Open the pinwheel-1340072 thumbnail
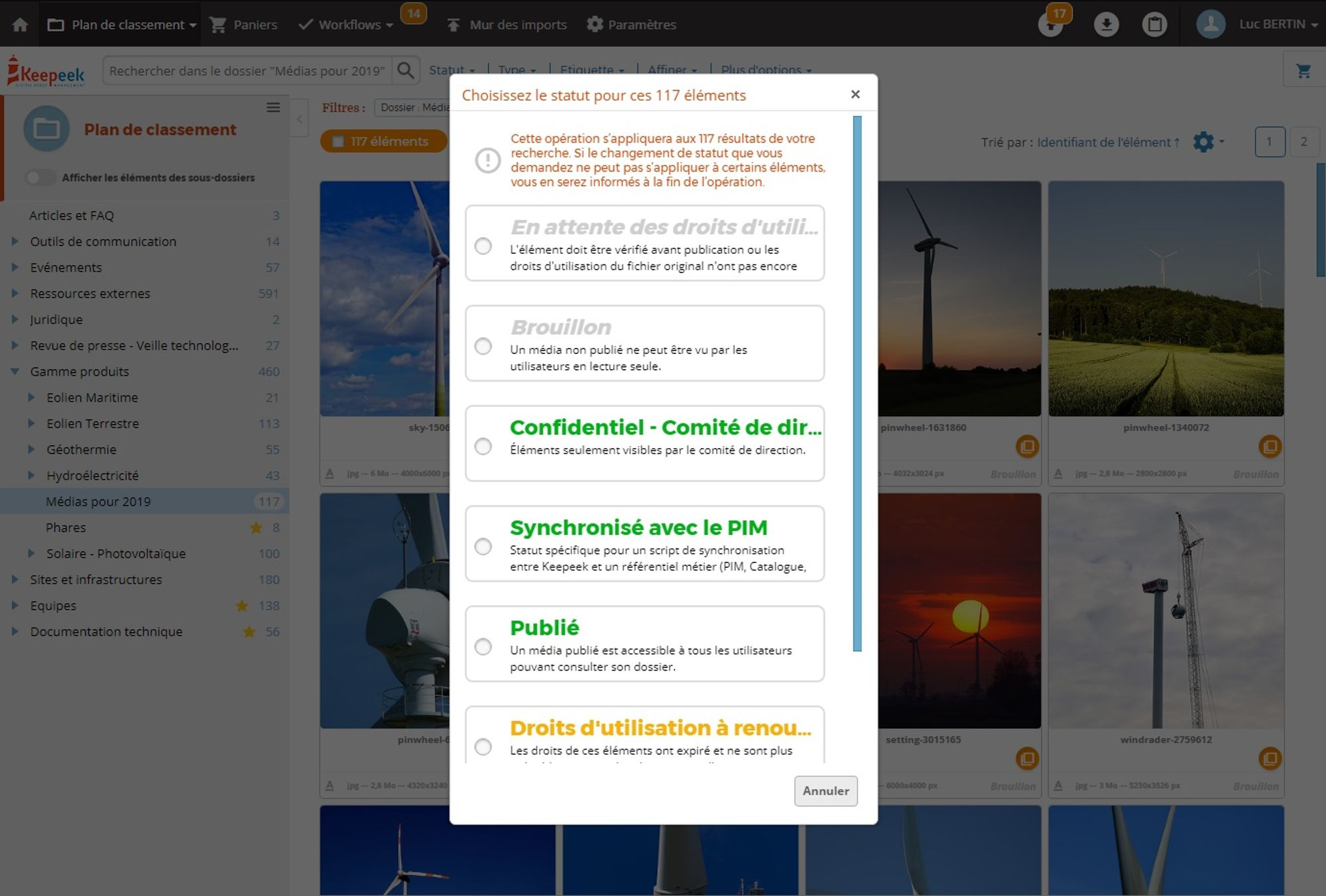The height and width of the screenshot is (896, 1326). click(x=1166, y=298)
